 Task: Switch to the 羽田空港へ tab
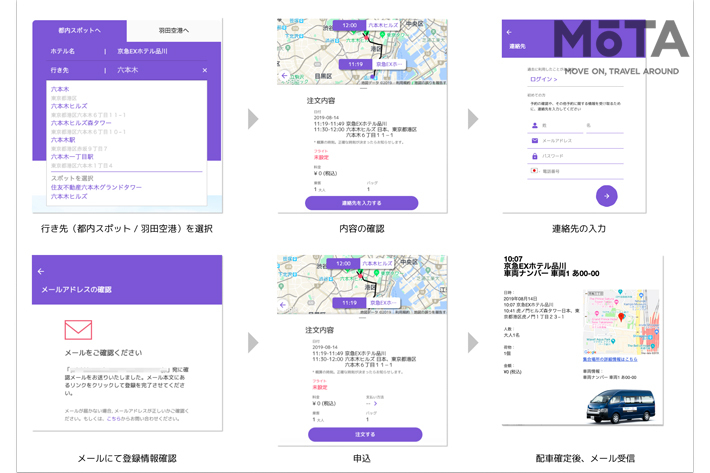pyautogui.click(x=174, y=31)
